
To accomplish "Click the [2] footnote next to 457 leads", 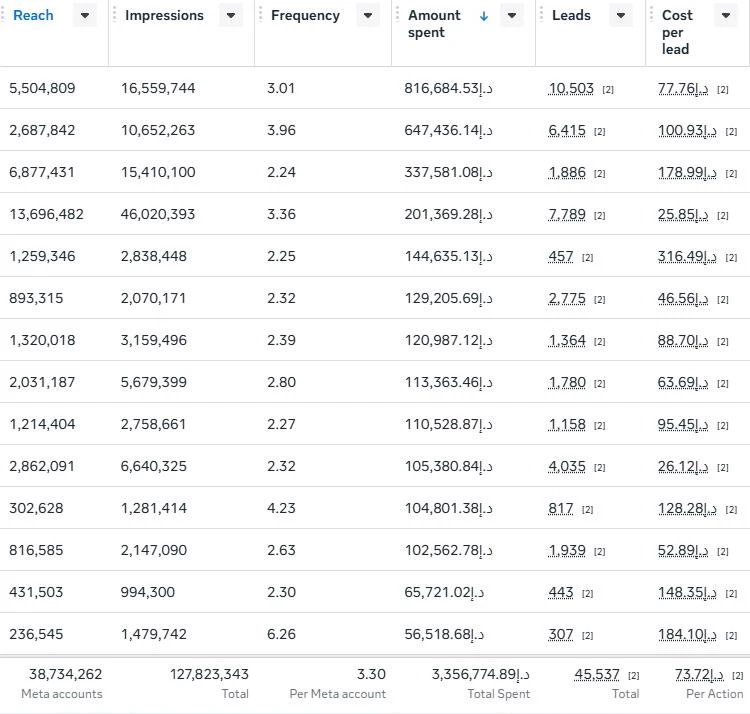I will coord(587,258).
